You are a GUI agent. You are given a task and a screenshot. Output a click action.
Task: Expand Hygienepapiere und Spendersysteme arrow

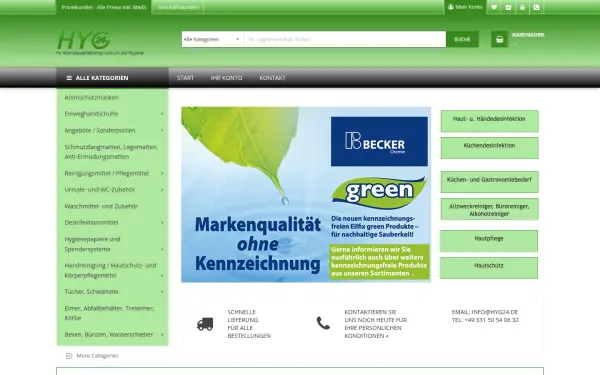(162, 249)
